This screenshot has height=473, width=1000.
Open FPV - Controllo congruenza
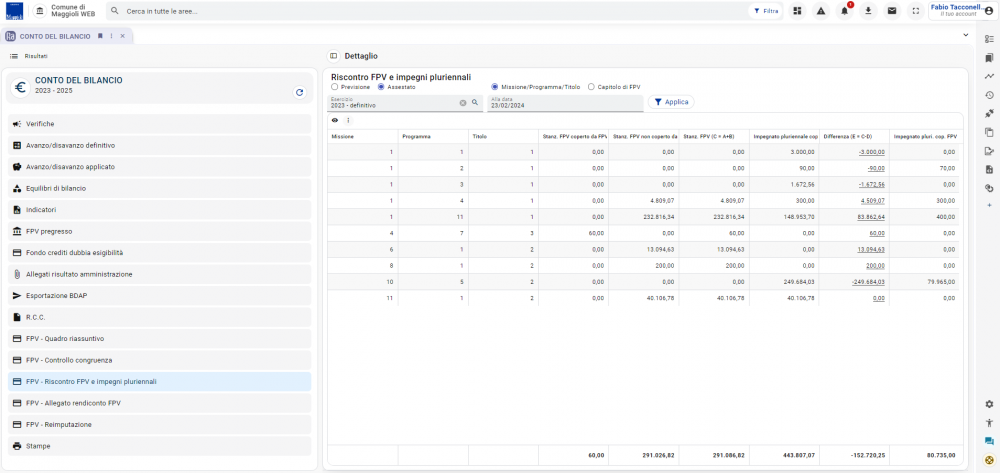(159, 360)
